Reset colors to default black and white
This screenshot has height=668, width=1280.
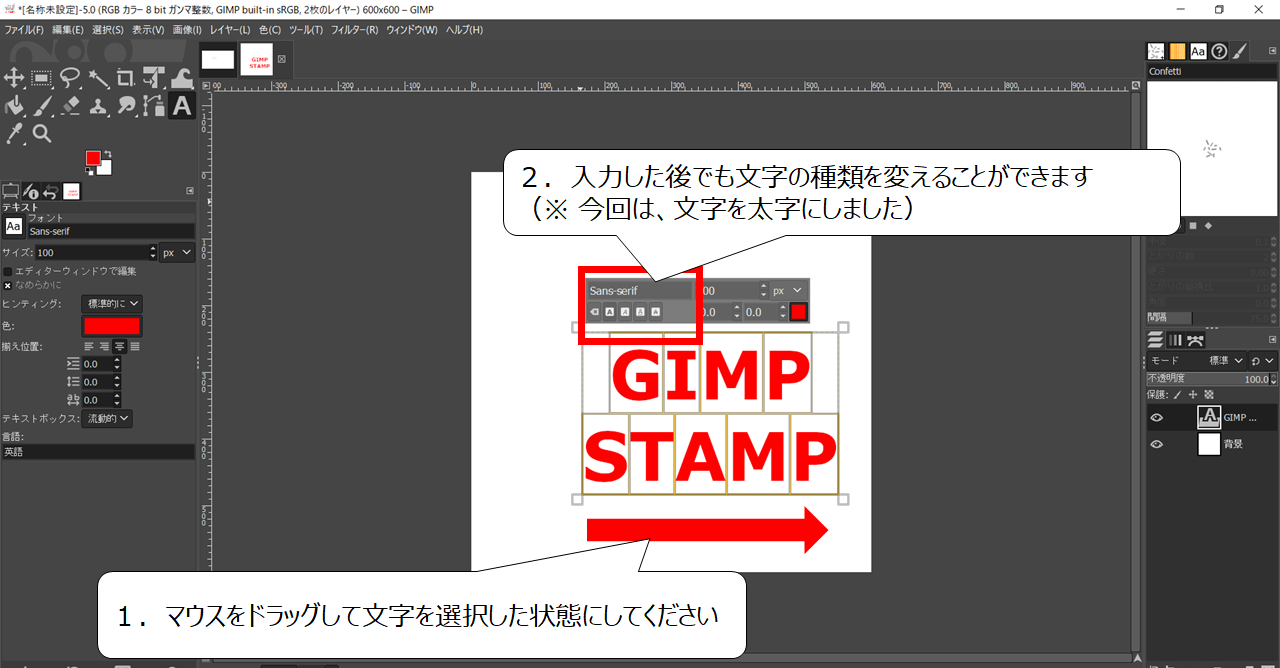pos(89,172)
